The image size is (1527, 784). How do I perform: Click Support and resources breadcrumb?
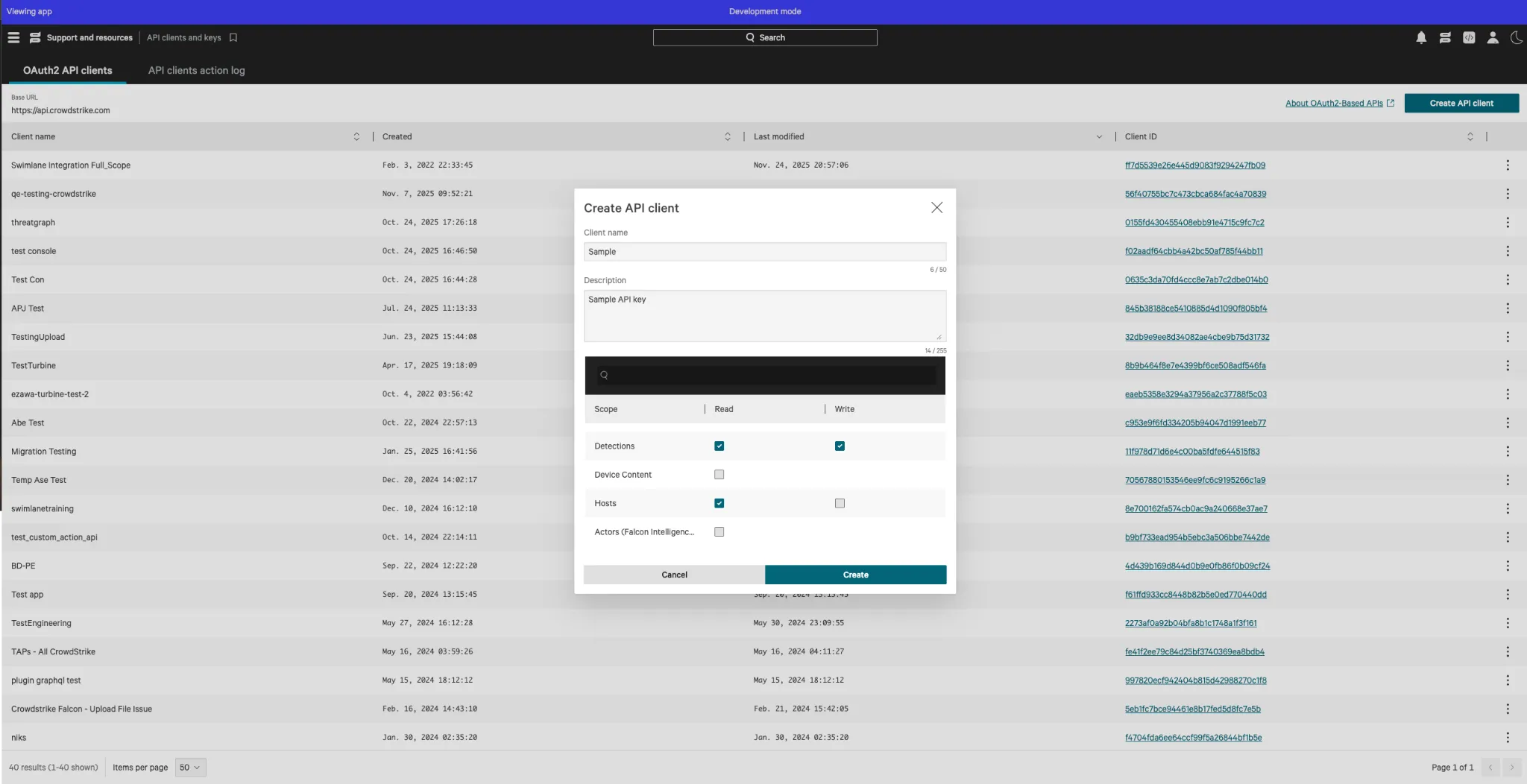pos(89,37)
